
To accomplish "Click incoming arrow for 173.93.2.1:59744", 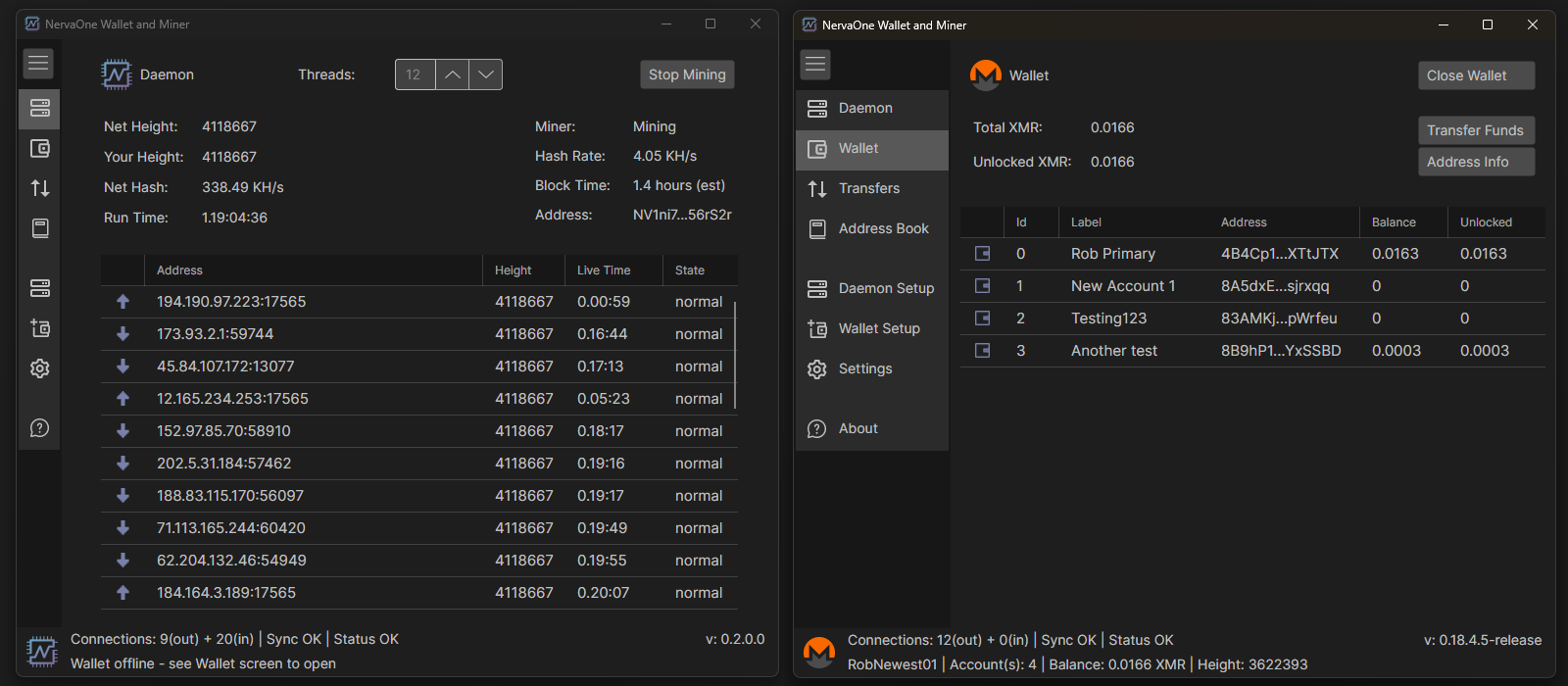I will [x=122, y=334].
